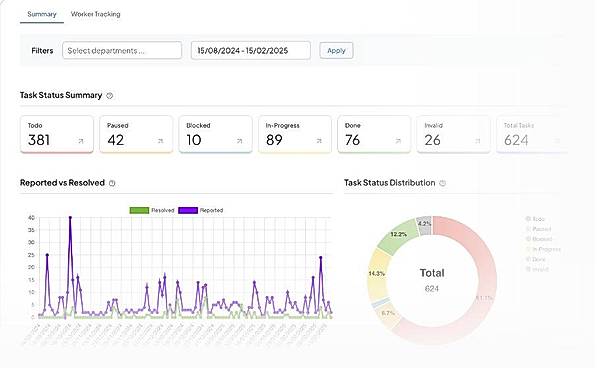The image size is (598, 368).
Task: Toggle Done in the donut chart legend
Action: (x=535, y=259)
